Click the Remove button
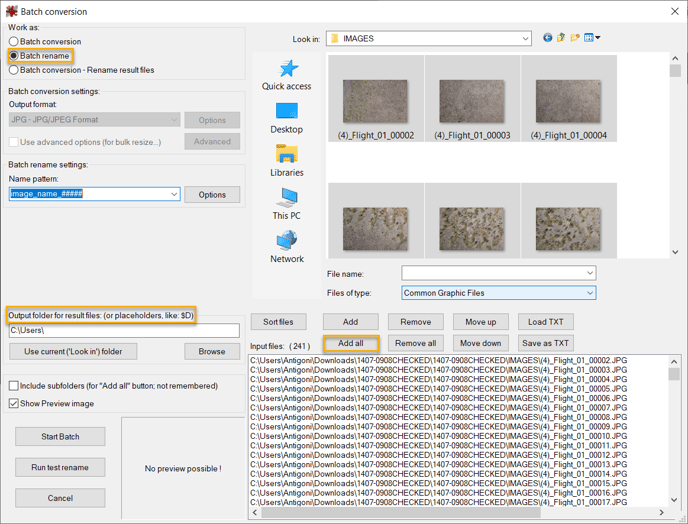This screenshot has height=524, width=688. [x=416, y=322]
